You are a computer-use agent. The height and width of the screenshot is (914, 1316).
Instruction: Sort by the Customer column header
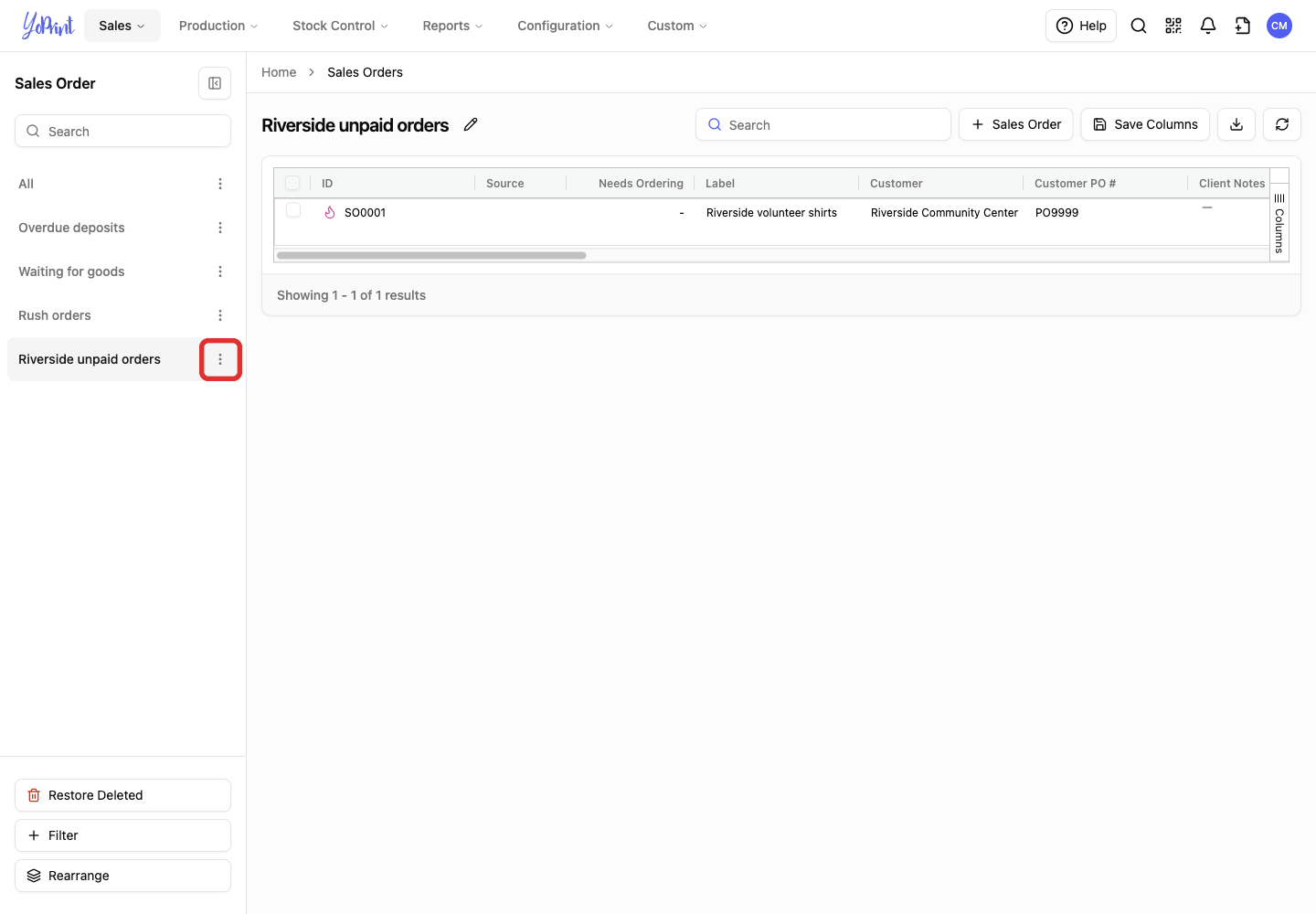[x=896, y=183]
